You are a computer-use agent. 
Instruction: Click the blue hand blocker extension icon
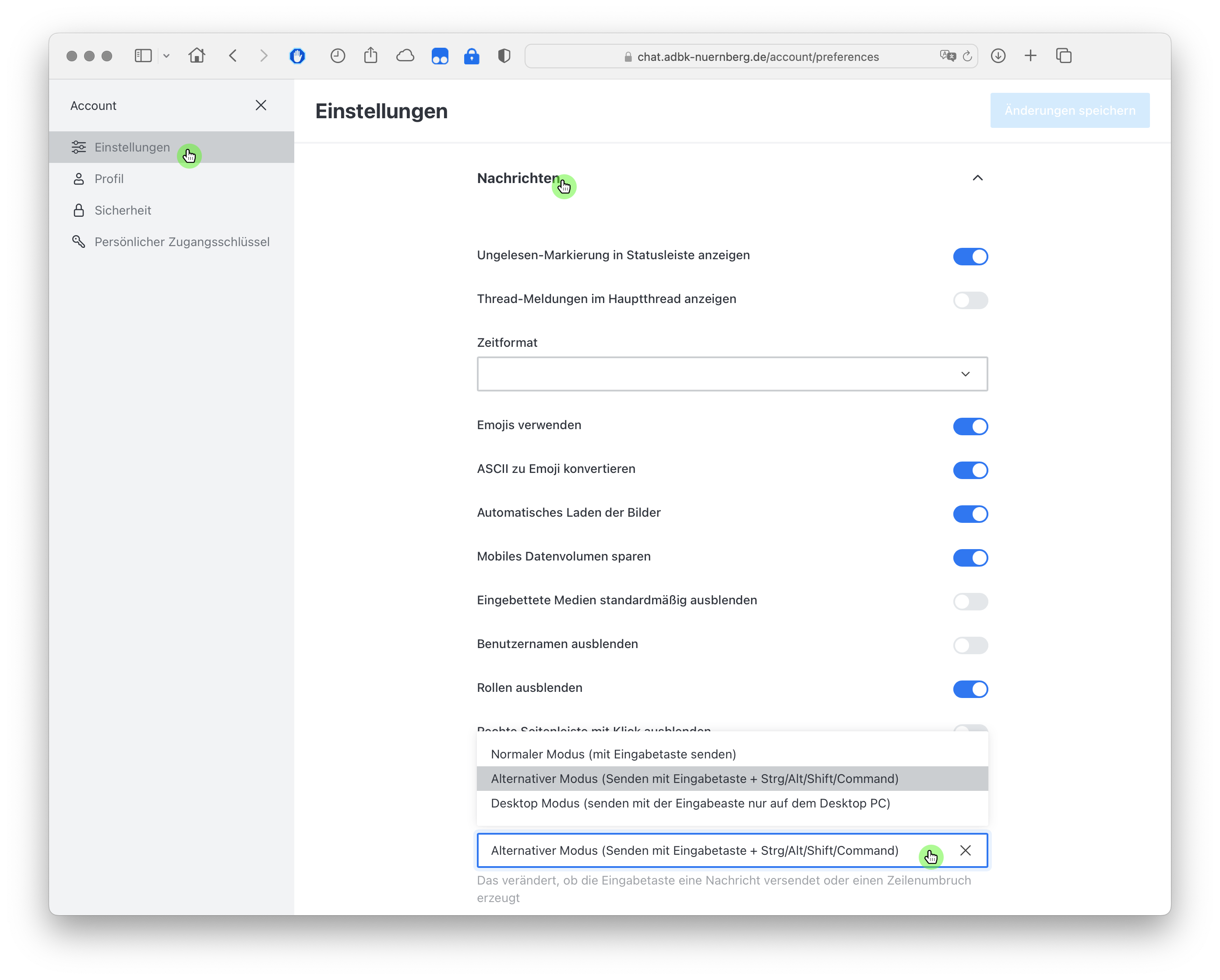297,56
